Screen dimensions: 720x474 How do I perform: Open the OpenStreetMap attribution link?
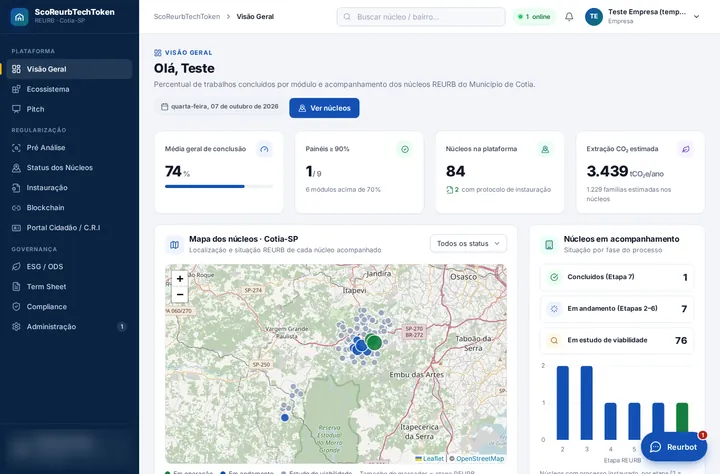coord(480,458)
